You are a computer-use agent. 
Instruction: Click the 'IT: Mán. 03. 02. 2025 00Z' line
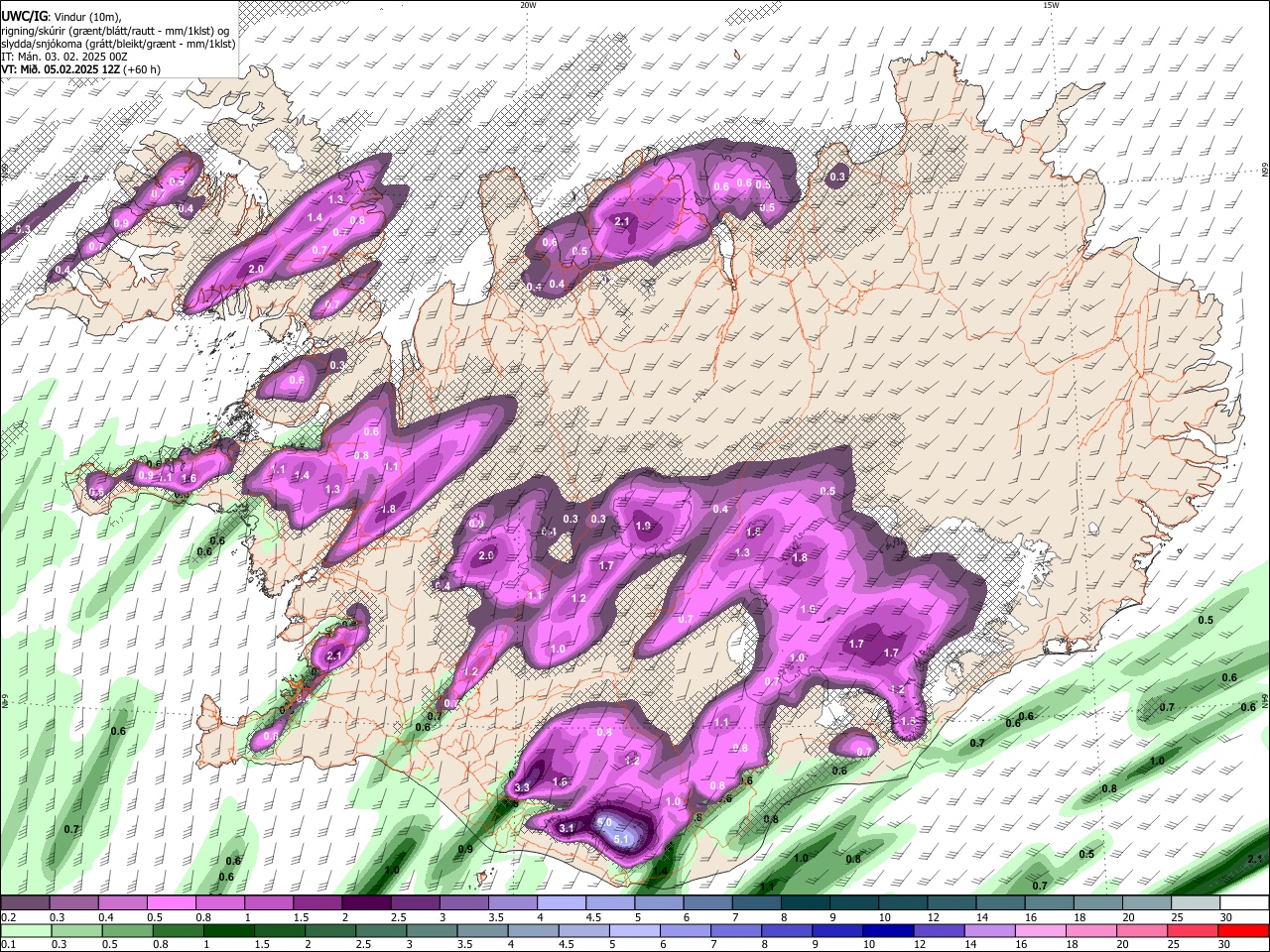click(x=64, y=57)
